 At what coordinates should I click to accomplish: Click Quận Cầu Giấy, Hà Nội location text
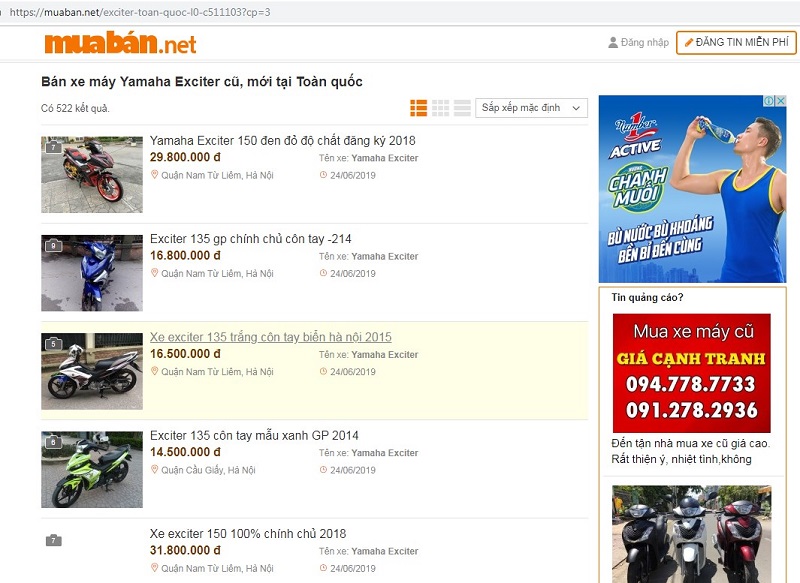tap(208, 470)
